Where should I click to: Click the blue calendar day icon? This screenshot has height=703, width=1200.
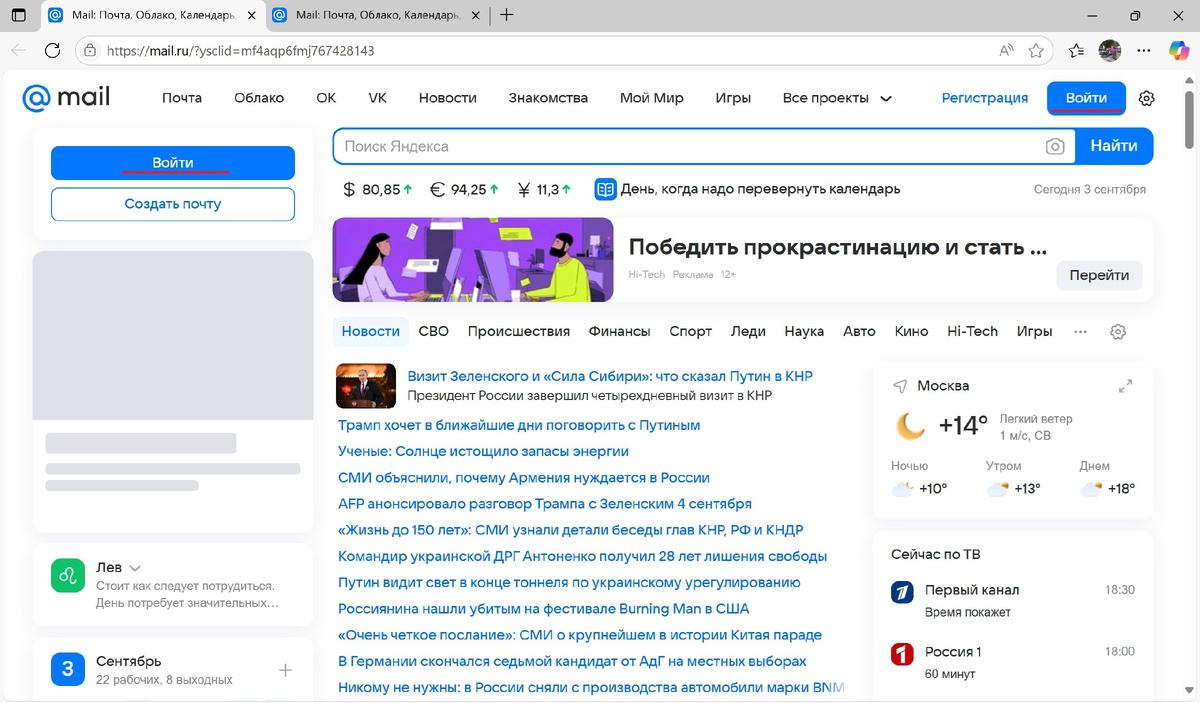click(604, 189)
